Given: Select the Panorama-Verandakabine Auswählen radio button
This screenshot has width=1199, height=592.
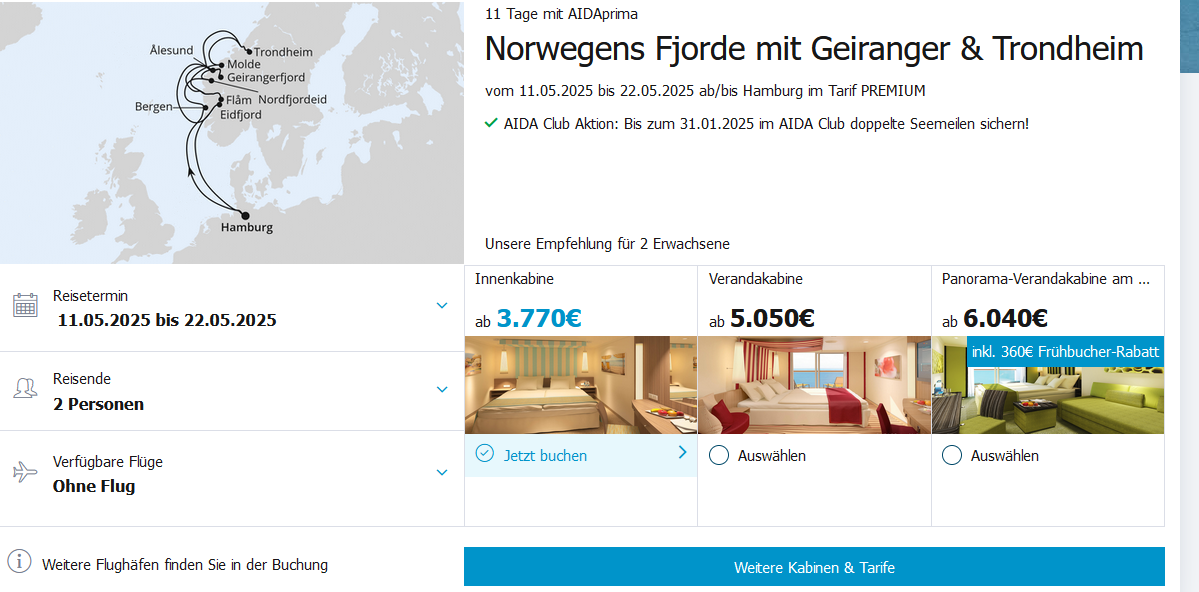Looking at the screenshot, I should click(952, 456).
